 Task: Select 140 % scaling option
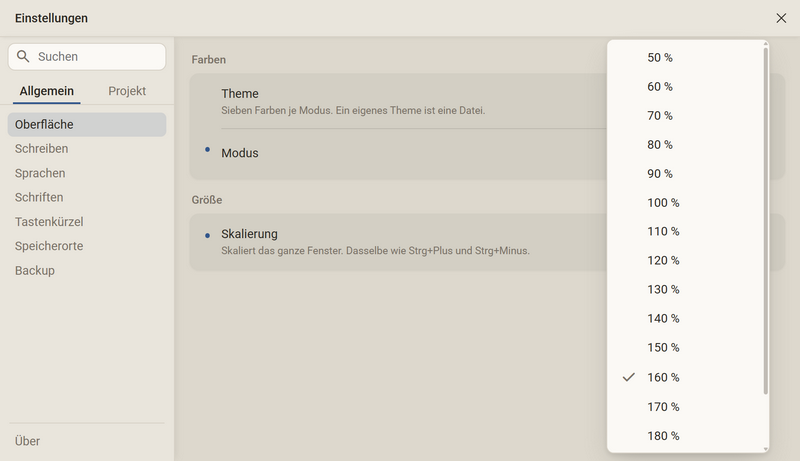point(685,319)
